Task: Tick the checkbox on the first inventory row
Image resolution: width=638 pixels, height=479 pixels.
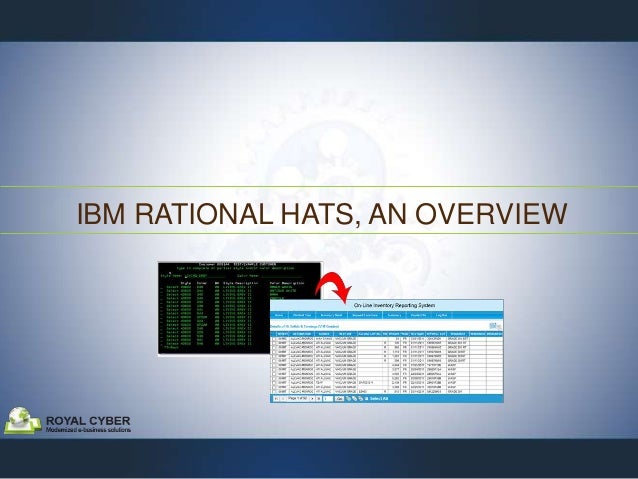Action: point(274,339)
